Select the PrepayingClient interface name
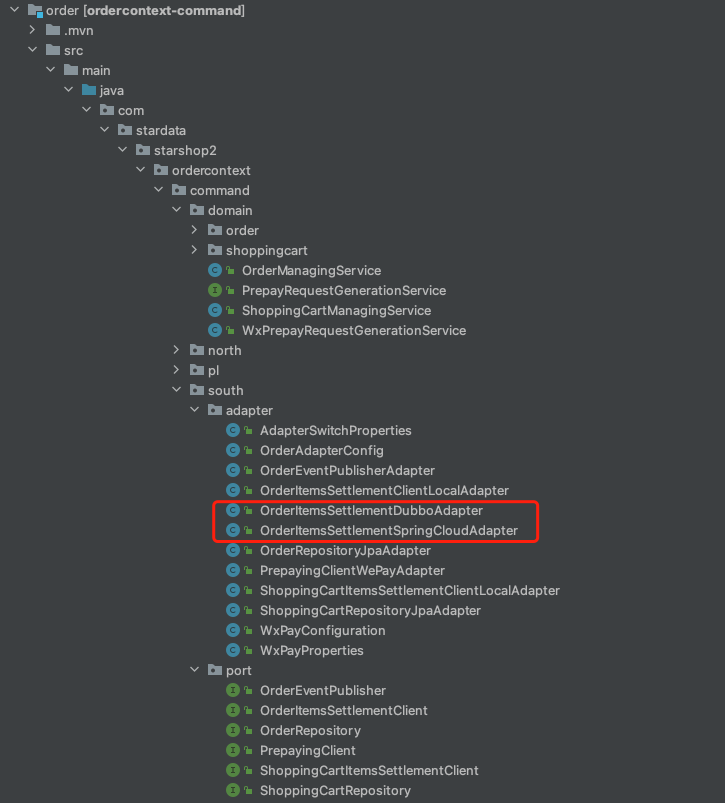Screen dimensions: 725x803 tap(308, 750)
